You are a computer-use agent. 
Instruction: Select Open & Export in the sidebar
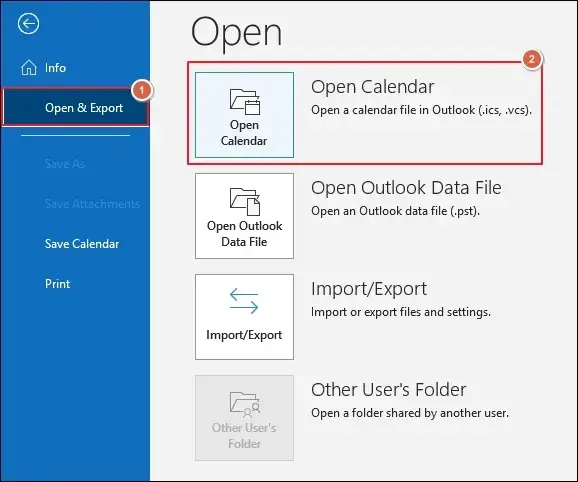[x=75, y=108]
